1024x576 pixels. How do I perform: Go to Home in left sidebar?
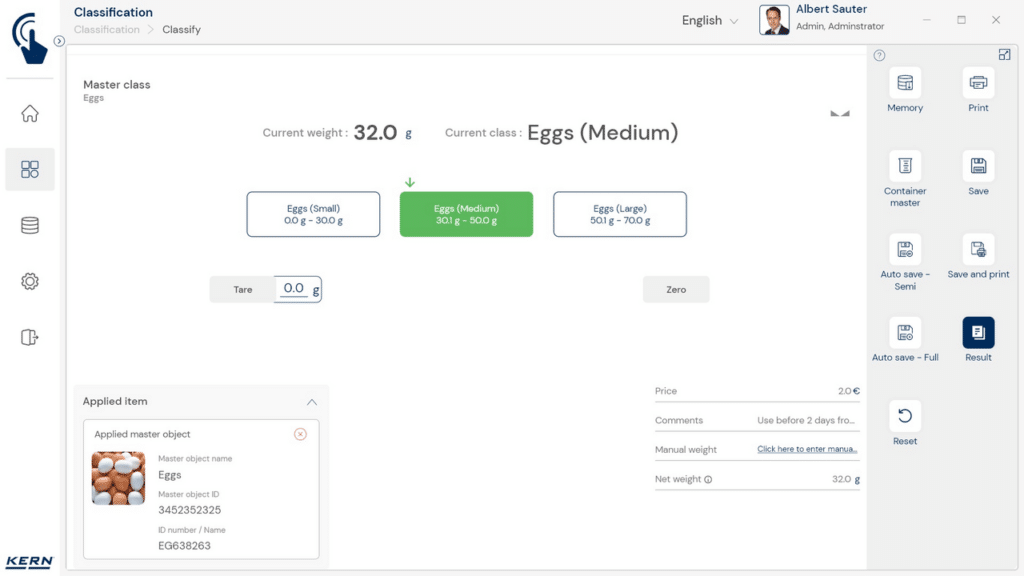point(30,114)
